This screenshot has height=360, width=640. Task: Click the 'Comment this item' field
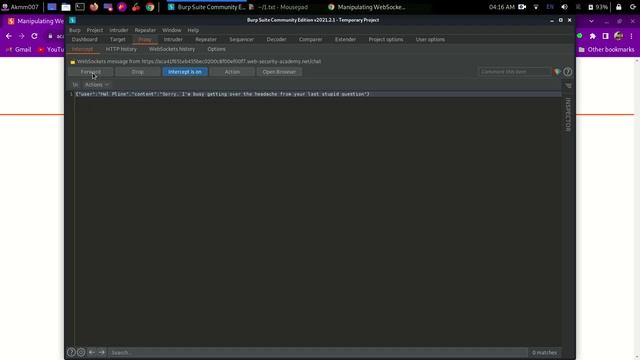[x=514, y=72]
